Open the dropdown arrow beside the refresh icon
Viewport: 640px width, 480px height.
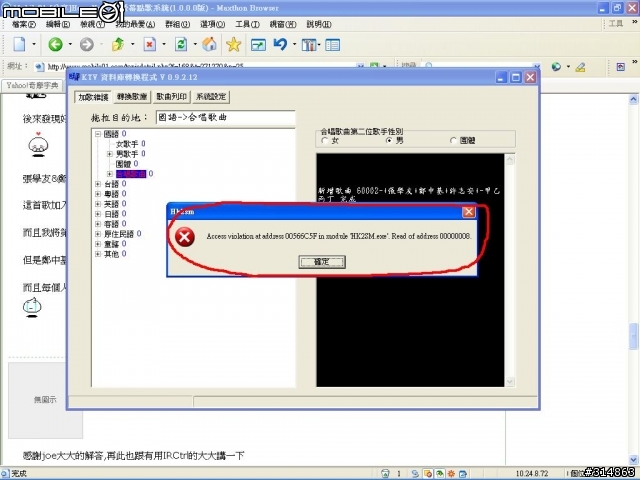tap(195, 44)
